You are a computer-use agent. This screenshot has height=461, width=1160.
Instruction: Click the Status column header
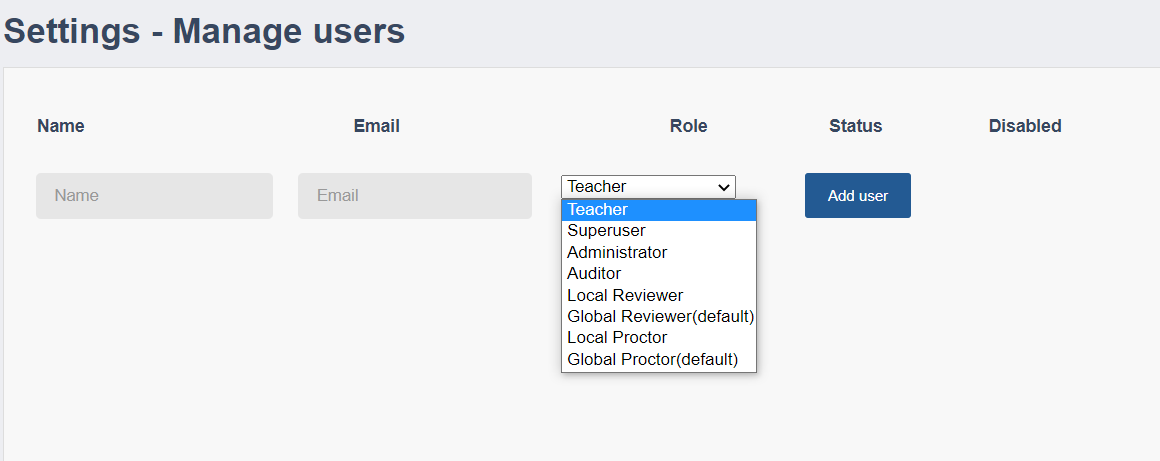(x=856, y=126)
